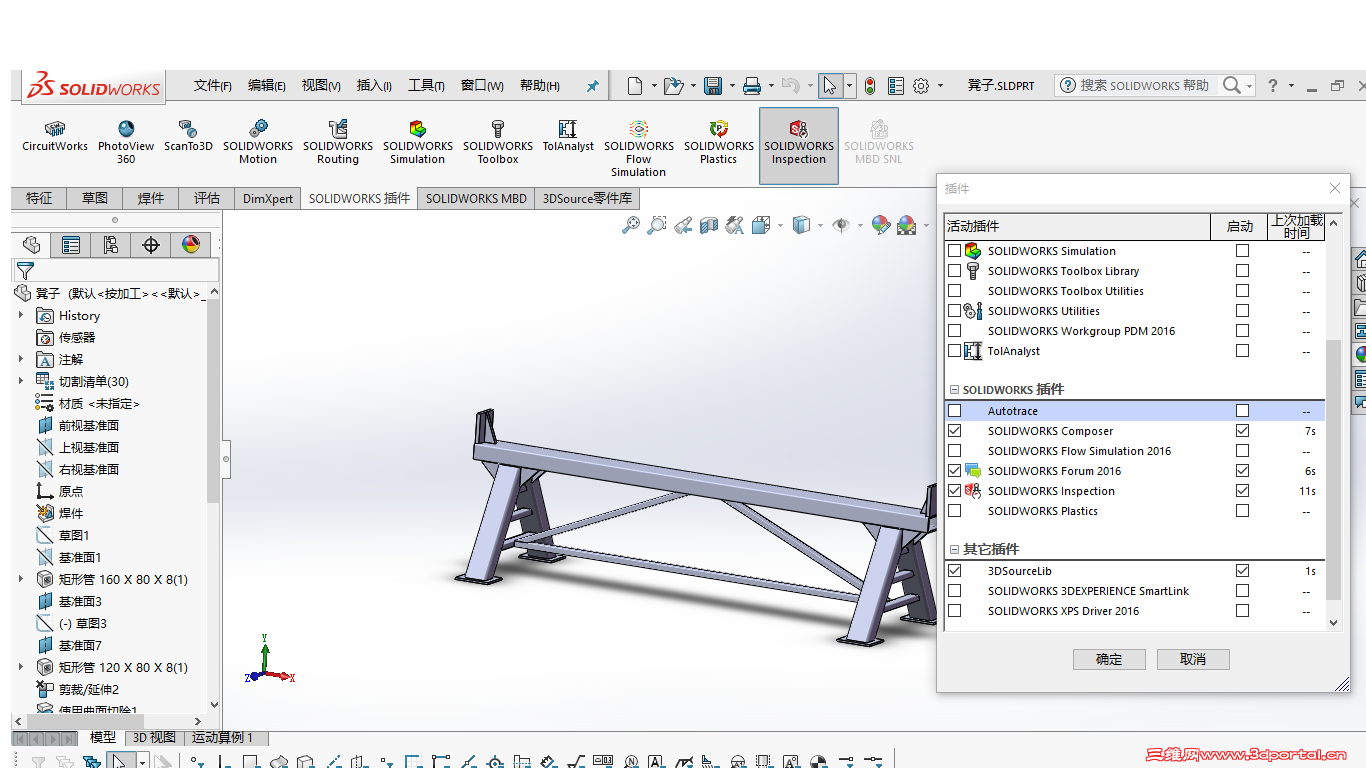1366x768 pixels.
Task: Uncheck SOLIDWORKS Forum 2016 startup checkbox
Action: tap(1242, 471)
